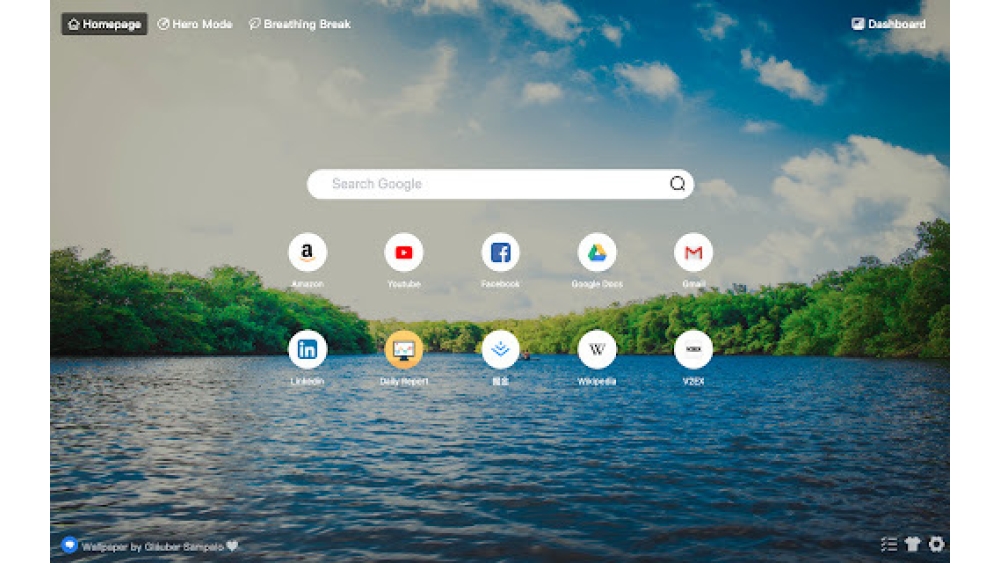Viewport: 1000px width, 563px height.
Task: Open the Daily Report shortcut icon
Action: [x=404, y=349]
